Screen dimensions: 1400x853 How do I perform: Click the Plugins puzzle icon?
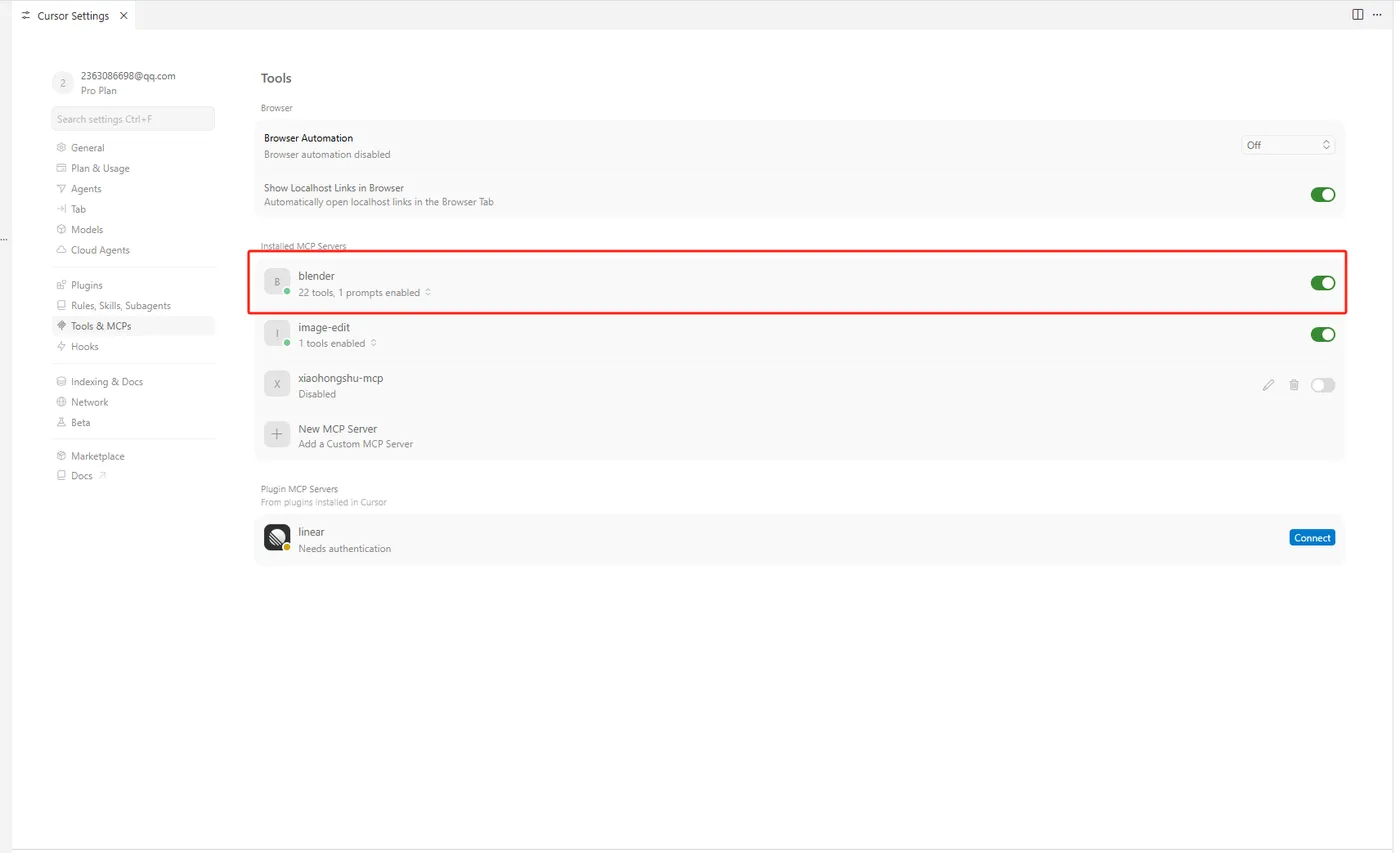61,285
